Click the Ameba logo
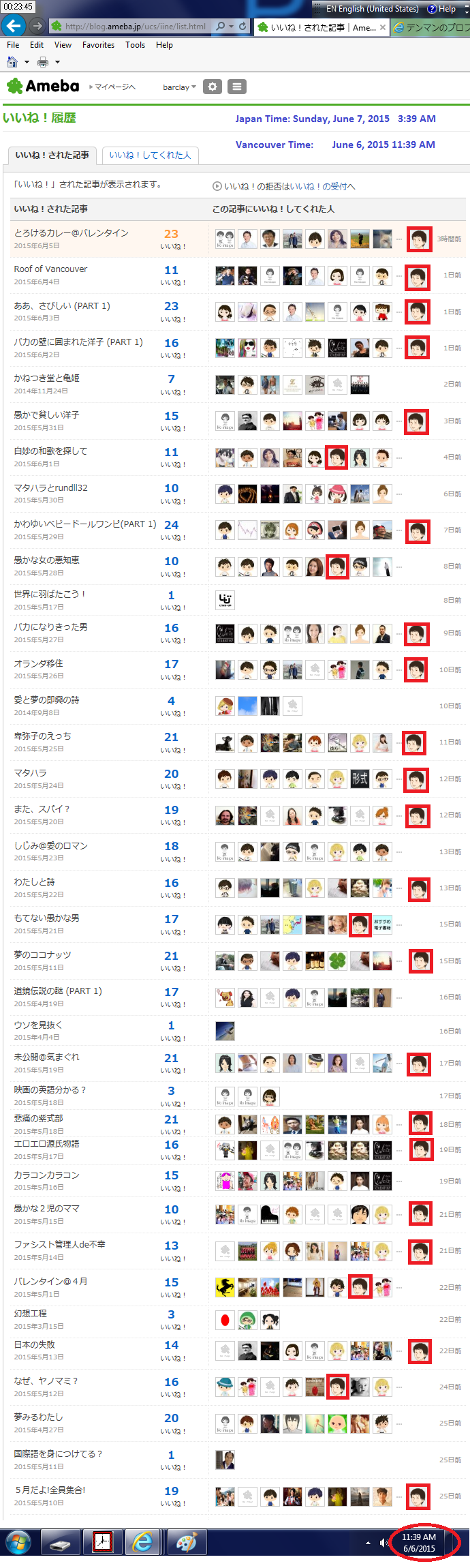 pos(43,86)
